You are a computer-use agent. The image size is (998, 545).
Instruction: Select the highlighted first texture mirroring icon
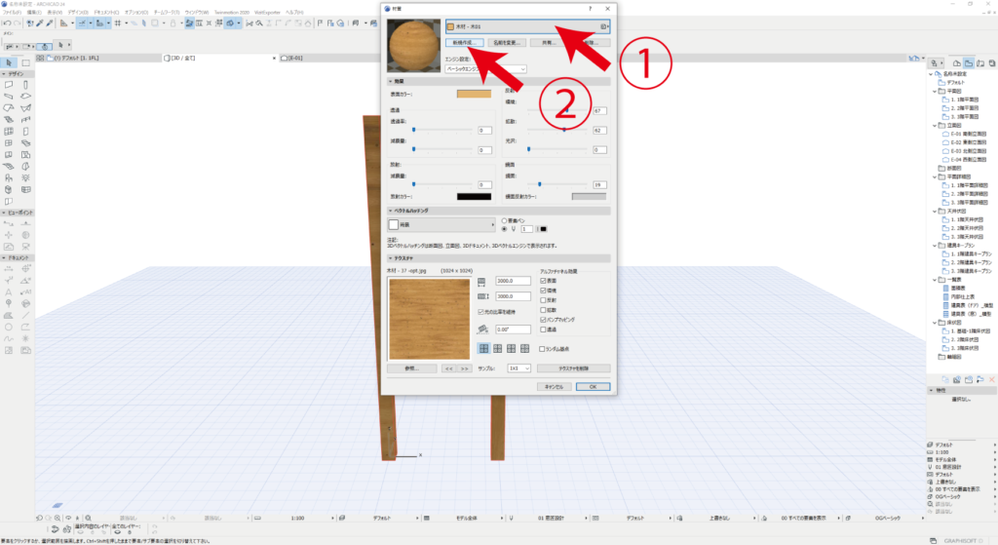[484, 348]
